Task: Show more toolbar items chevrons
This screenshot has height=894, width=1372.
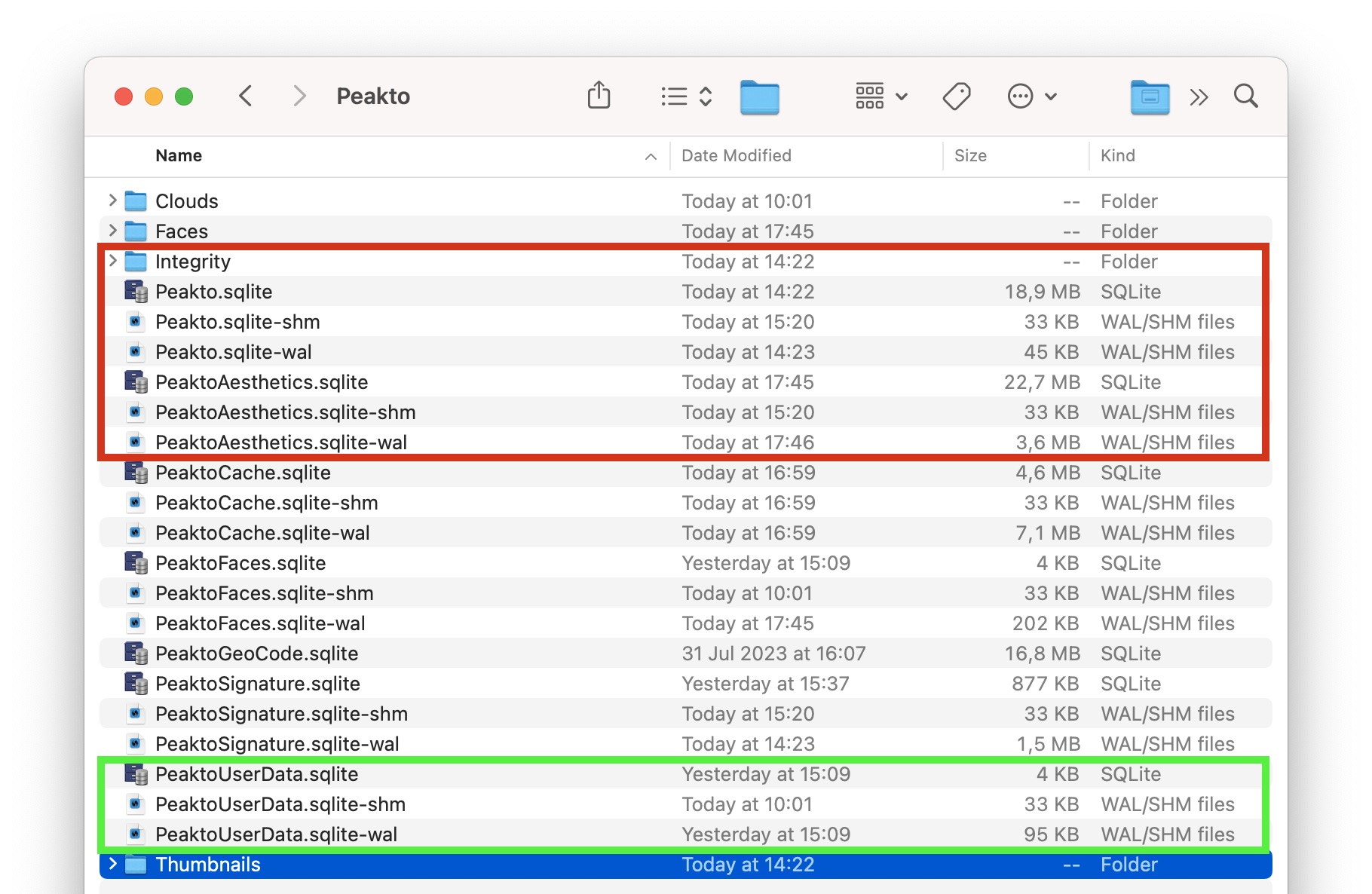Action: click(x=1199, y=96)
